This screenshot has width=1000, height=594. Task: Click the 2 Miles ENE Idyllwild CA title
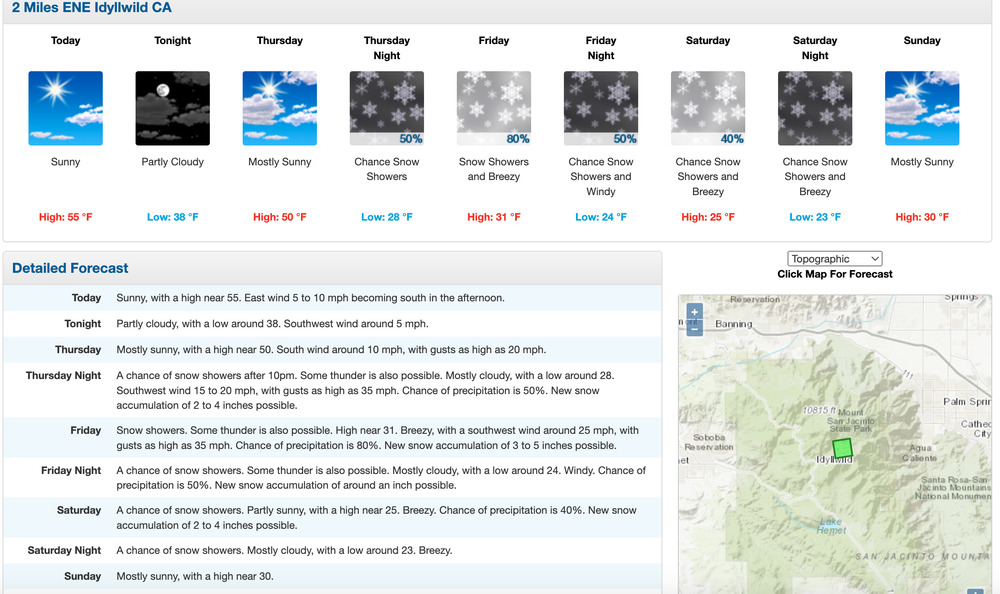[91, 8]
